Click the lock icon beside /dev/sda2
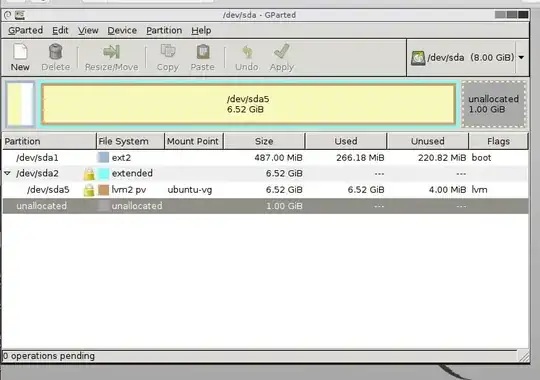 click(89, 174)
